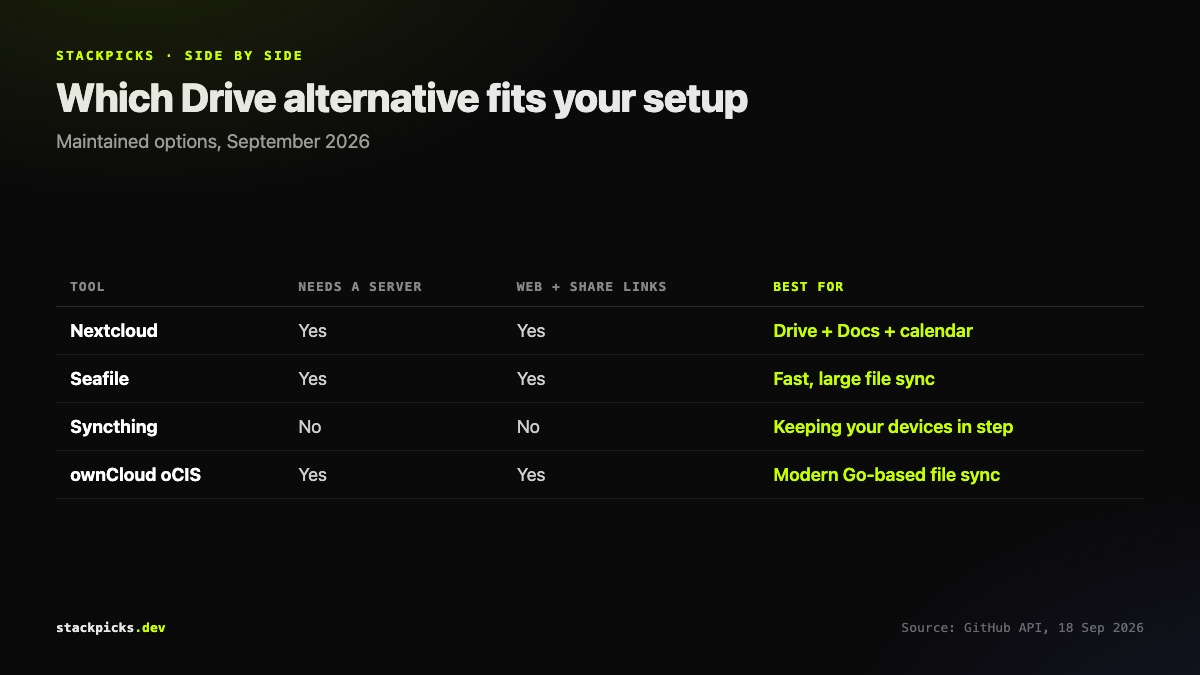Click 'Fast, large file sync' in Best For
Screen dimensions: 1200x675
pyautogui.click(x=854, y=379)
